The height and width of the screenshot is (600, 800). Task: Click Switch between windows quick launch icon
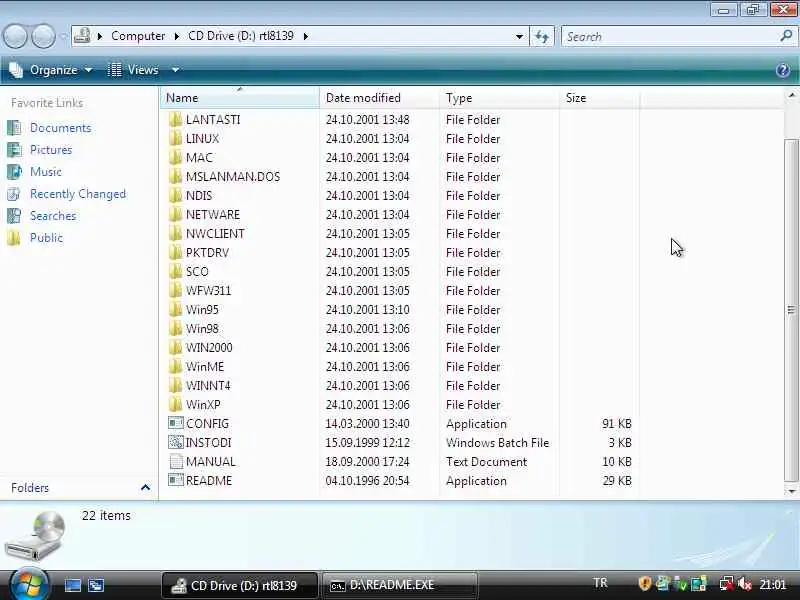coord(96,585)
